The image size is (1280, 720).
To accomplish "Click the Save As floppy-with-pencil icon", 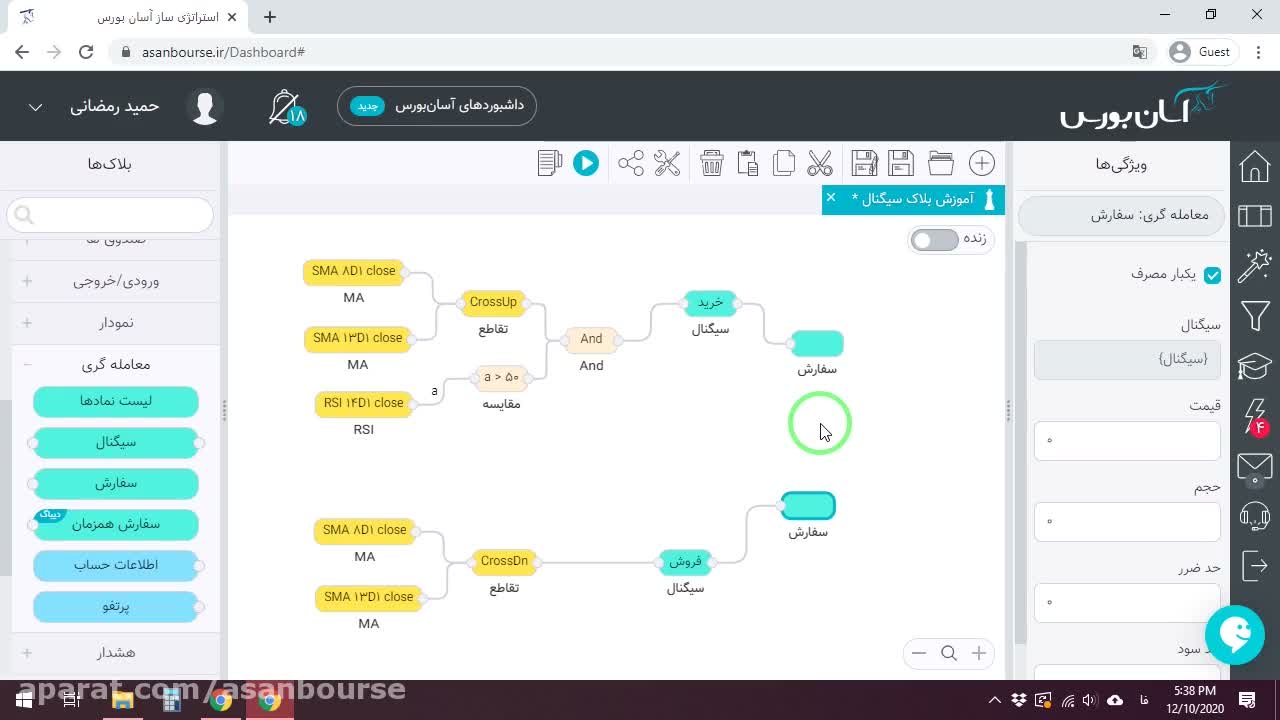I will click(864, 163).
